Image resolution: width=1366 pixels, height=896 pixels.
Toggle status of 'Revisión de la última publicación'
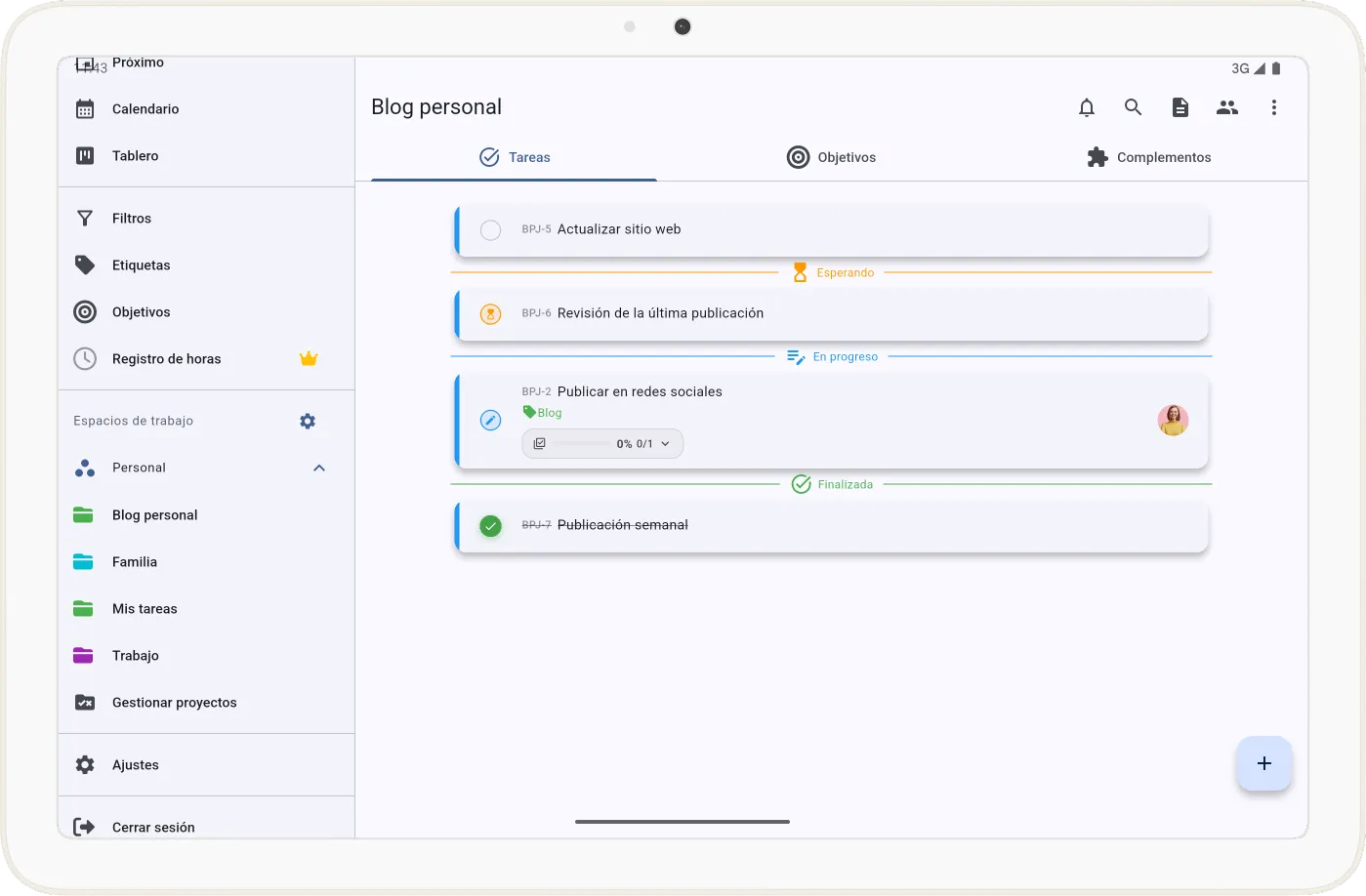point(490,314)
